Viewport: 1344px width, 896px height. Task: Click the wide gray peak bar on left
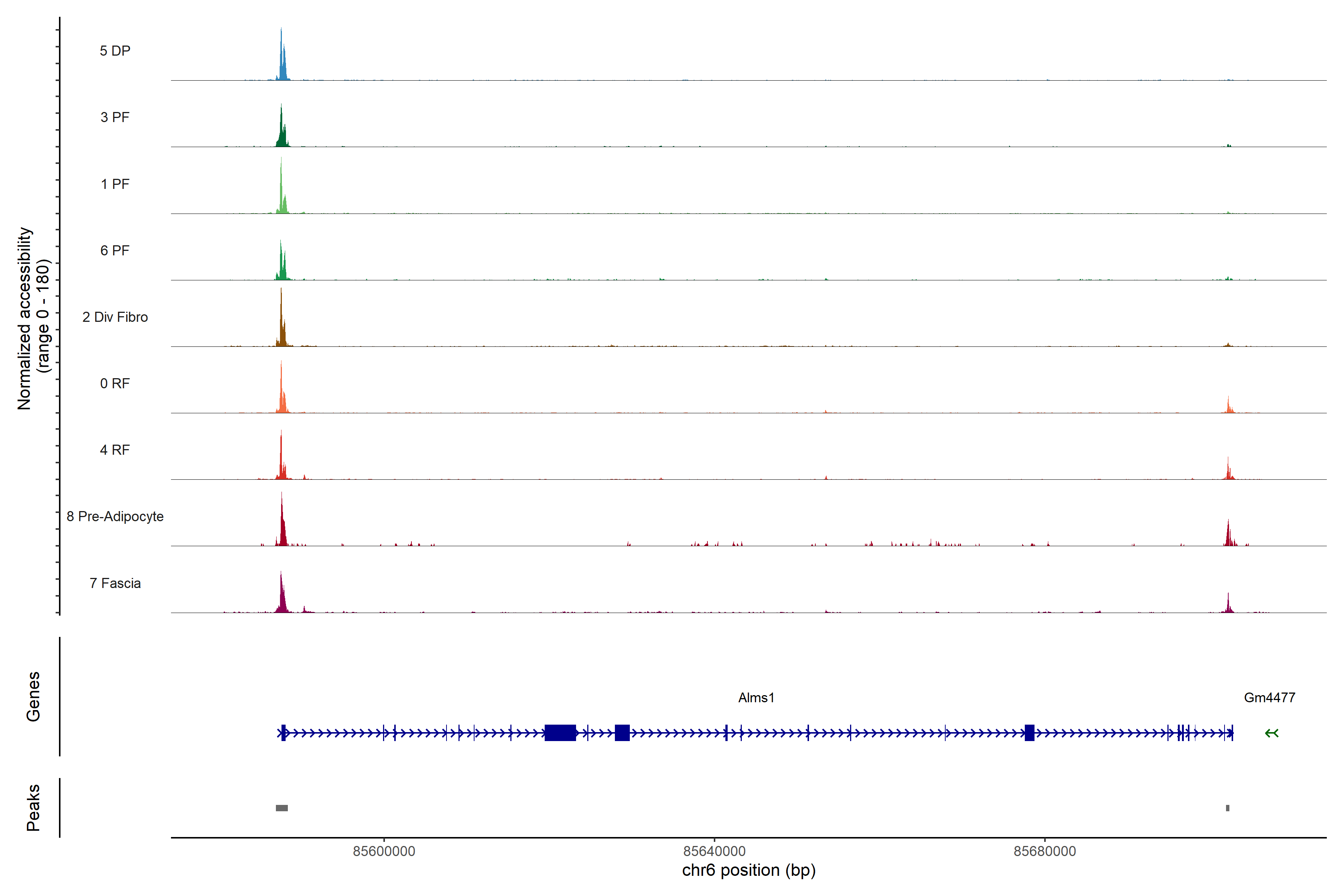[x=282, y=808]
